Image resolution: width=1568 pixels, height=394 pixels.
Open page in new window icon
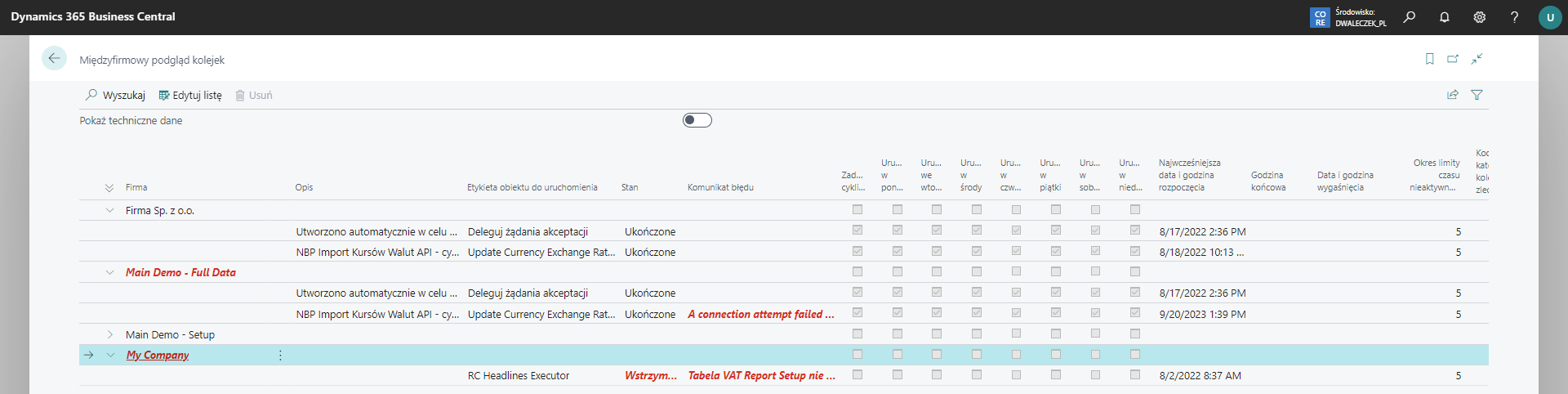1453,59
